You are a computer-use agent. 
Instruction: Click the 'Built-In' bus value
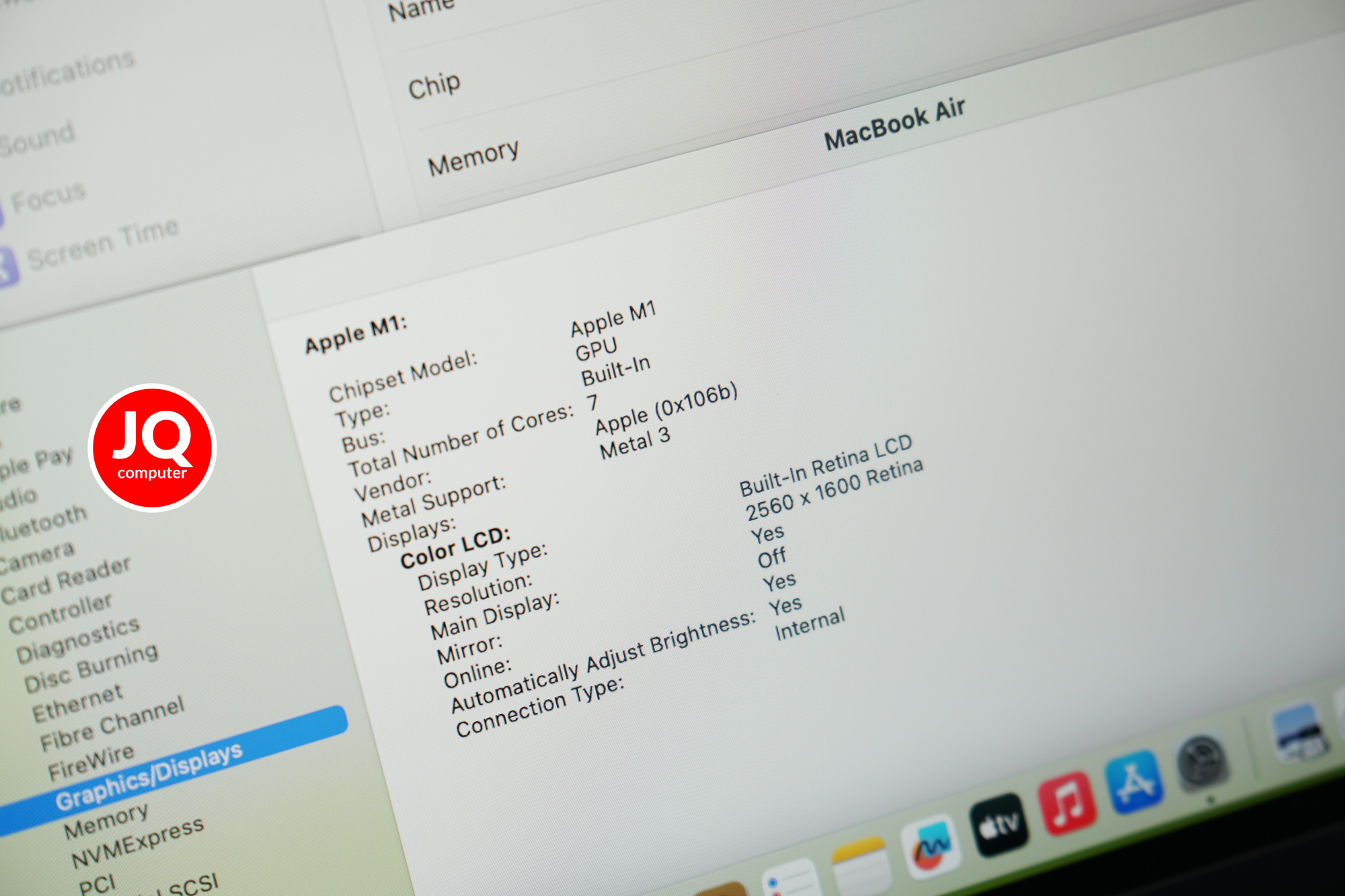(x=616, y=370)
